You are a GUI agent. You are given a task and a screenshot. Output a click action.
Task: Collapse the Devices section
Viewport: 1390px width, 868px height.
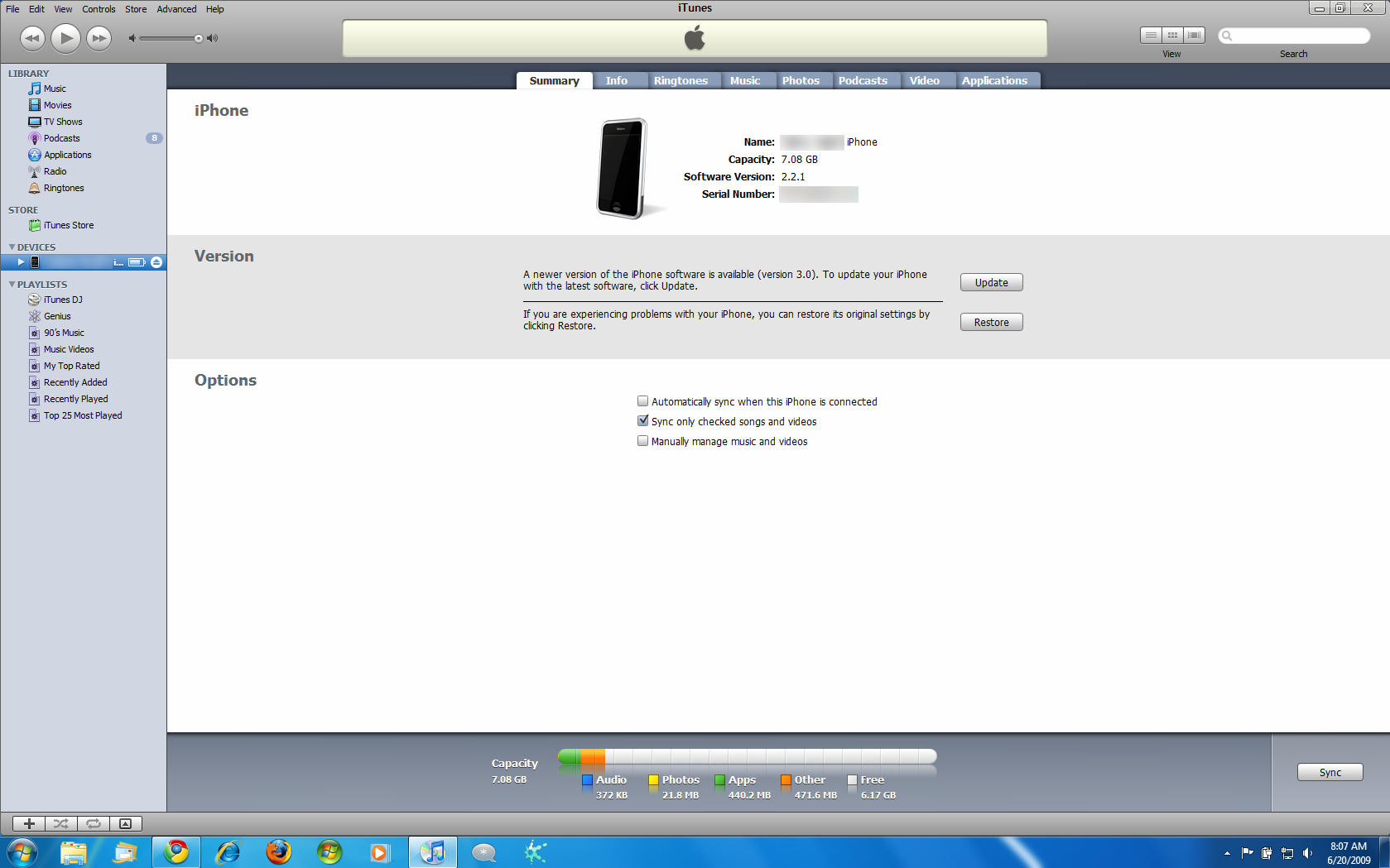click(x=12, y=247)
